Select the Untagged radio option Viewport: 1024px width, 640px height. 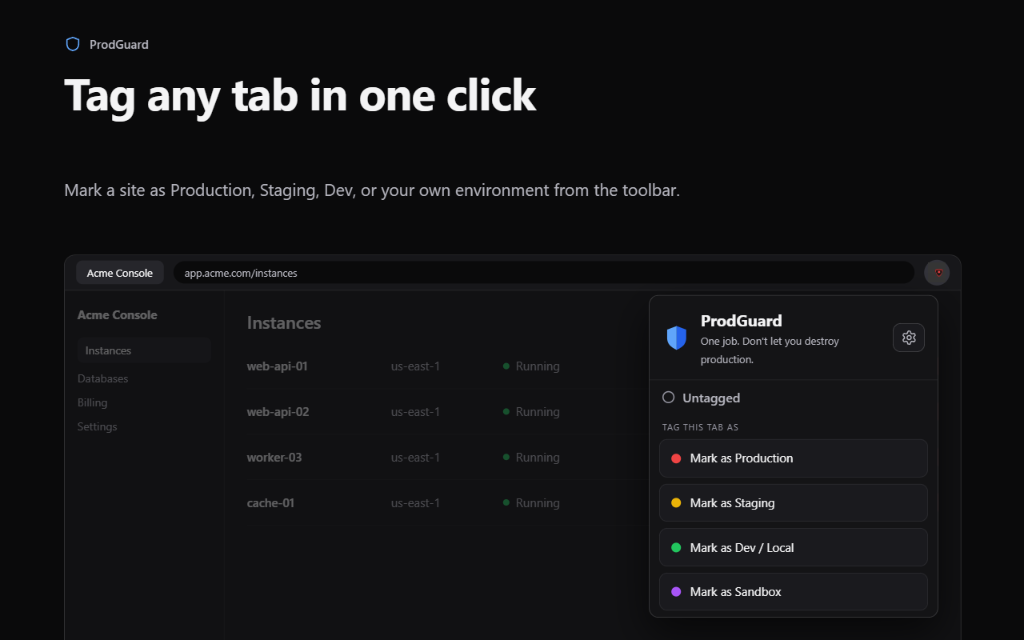pyautogui.click(x=668, y=397)
